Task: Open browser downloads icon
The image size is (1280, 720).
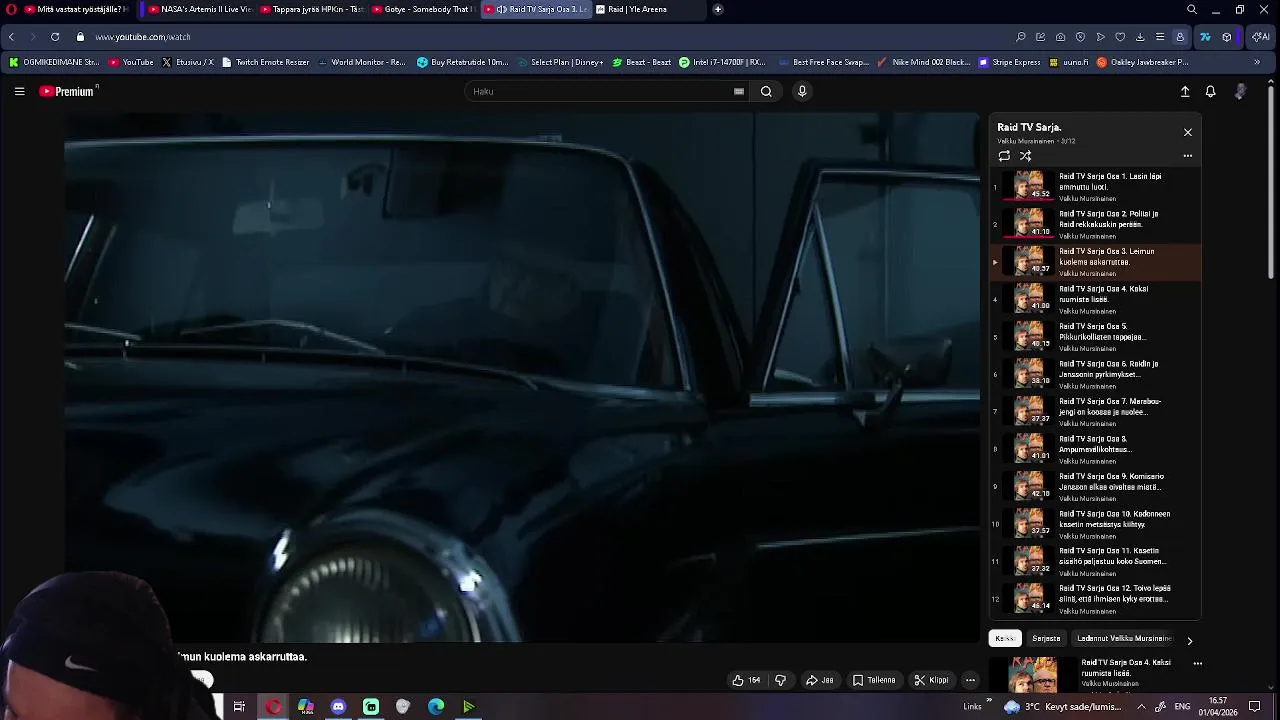Action: coord(1140,37)
